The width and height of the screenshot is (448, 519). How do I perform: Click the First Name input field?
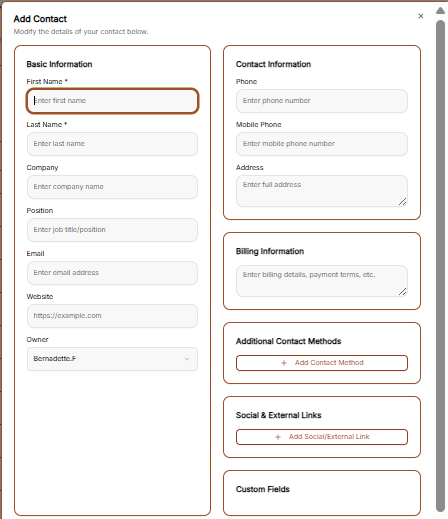[112, 101]
